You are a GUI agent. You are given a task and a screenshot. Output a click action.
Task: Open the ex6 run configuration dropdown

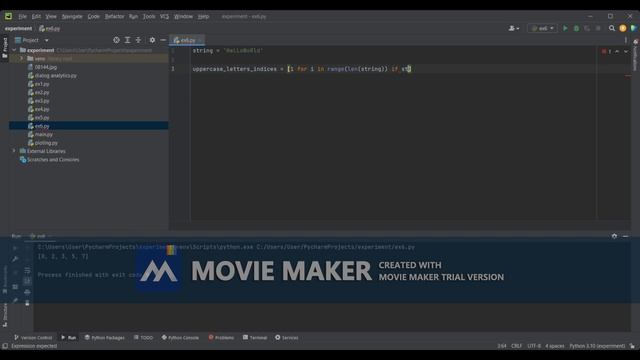pyautogui.click(x=542, y=28)
